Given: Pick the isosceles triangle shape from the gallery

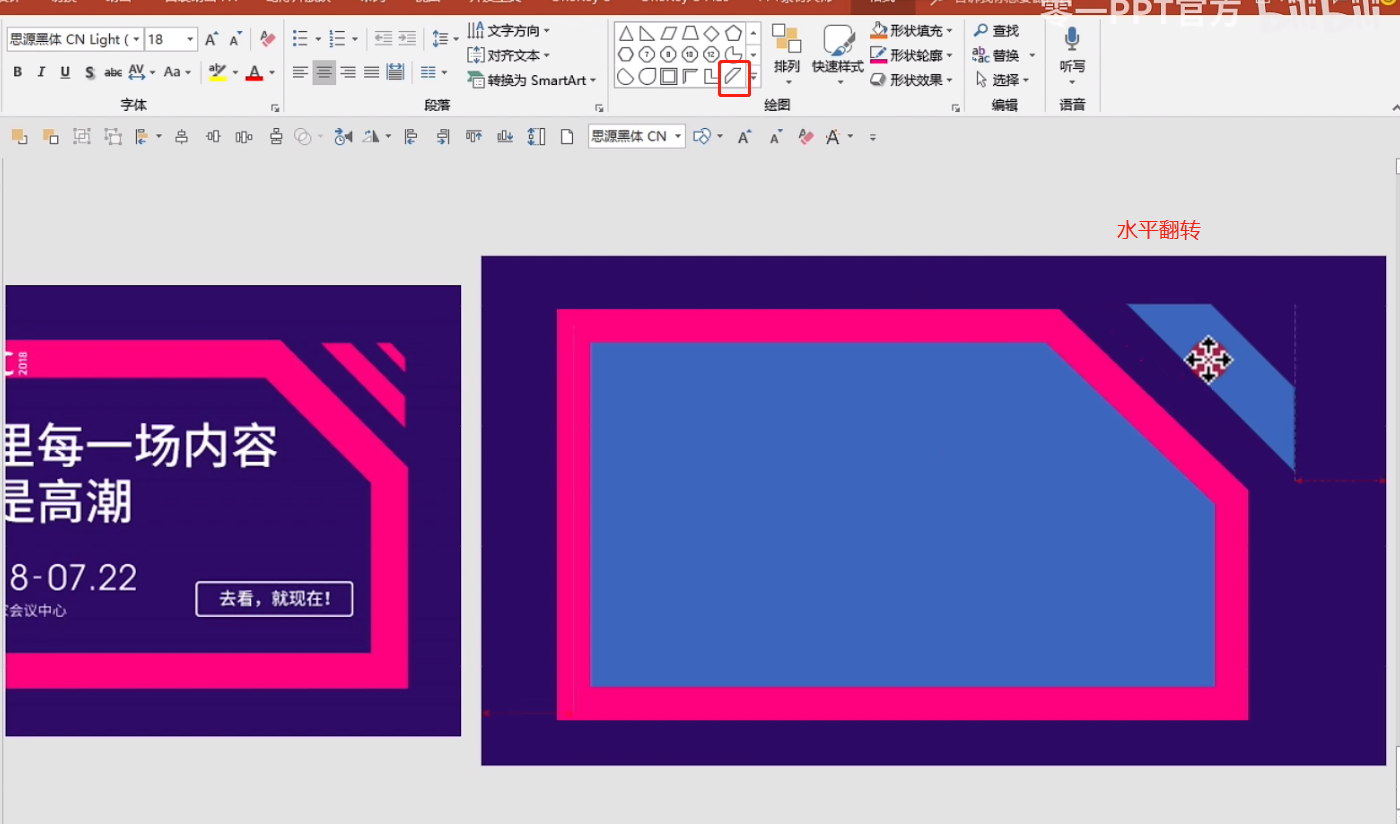Looking at the screenshot, I should click(626, 34).
